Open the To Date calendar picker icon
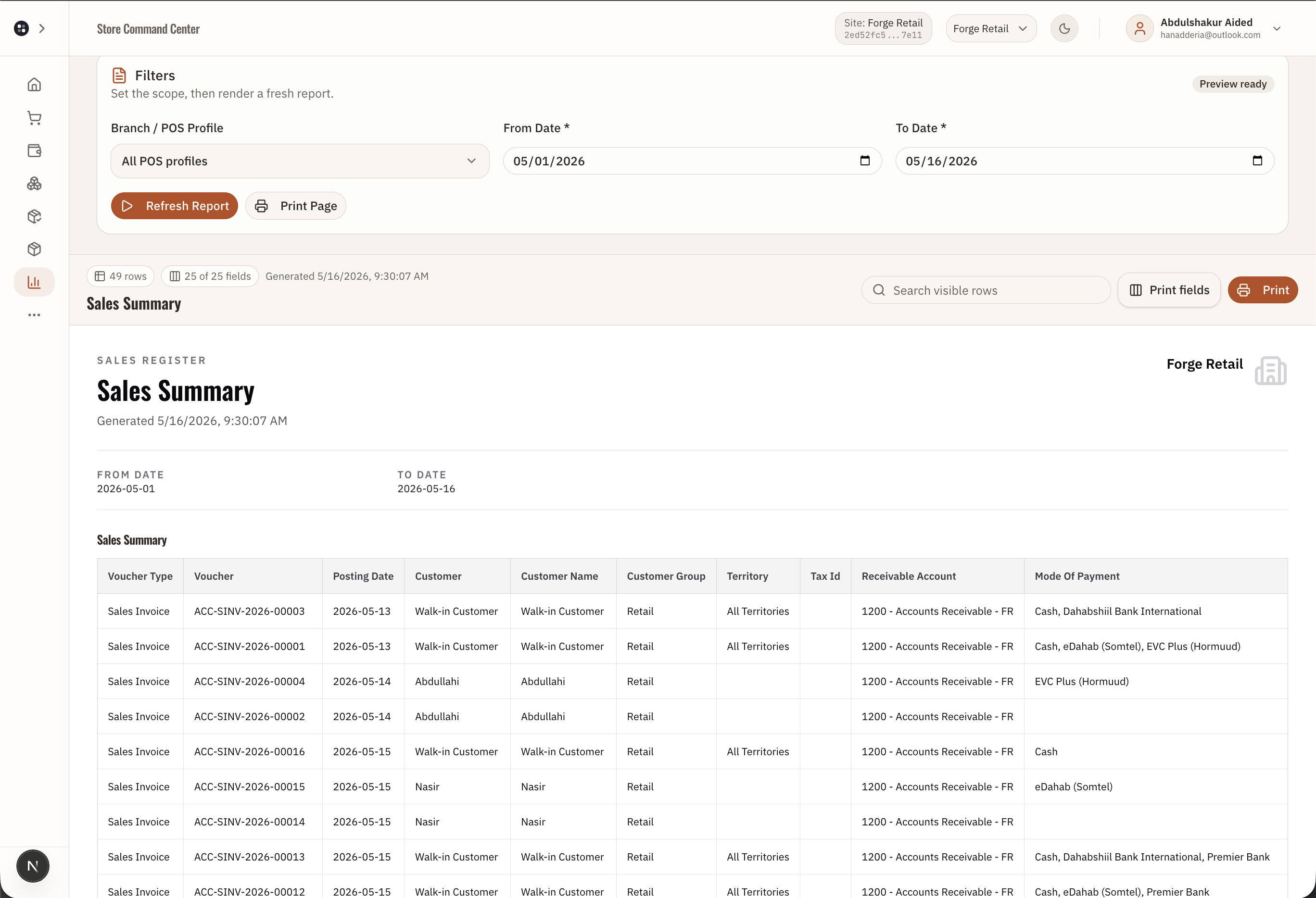 [1257, 161]
